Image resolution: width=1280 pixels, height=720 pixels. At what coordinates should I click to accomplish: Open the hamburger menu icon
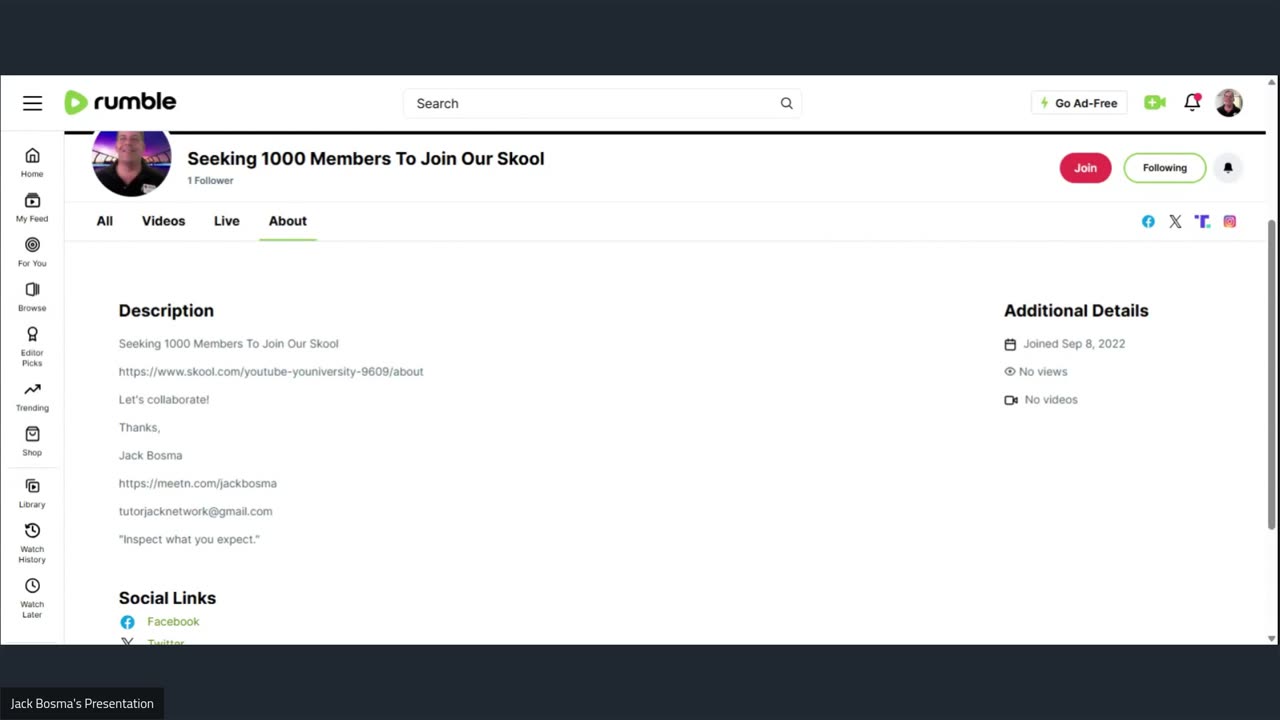tap(32, 103)
